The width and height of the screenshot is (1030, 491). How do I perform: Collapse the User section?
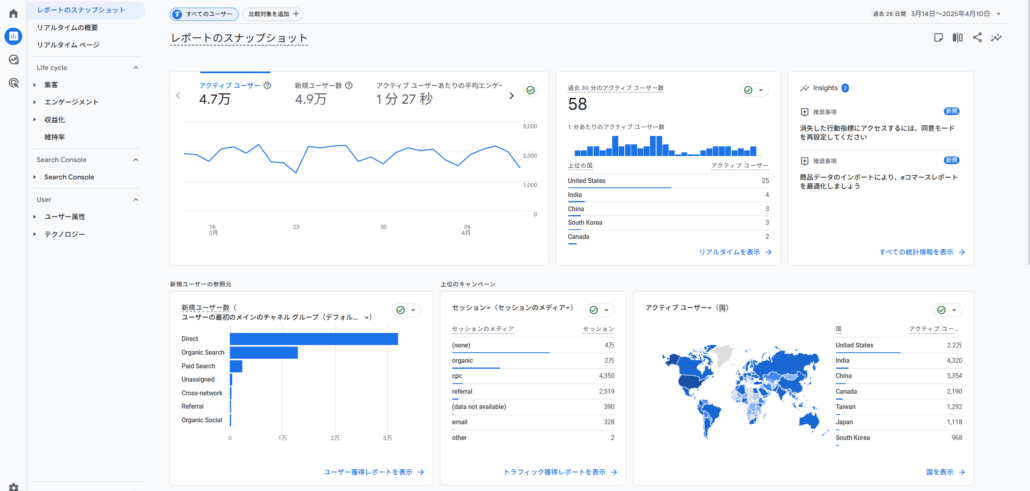[136, 199]
